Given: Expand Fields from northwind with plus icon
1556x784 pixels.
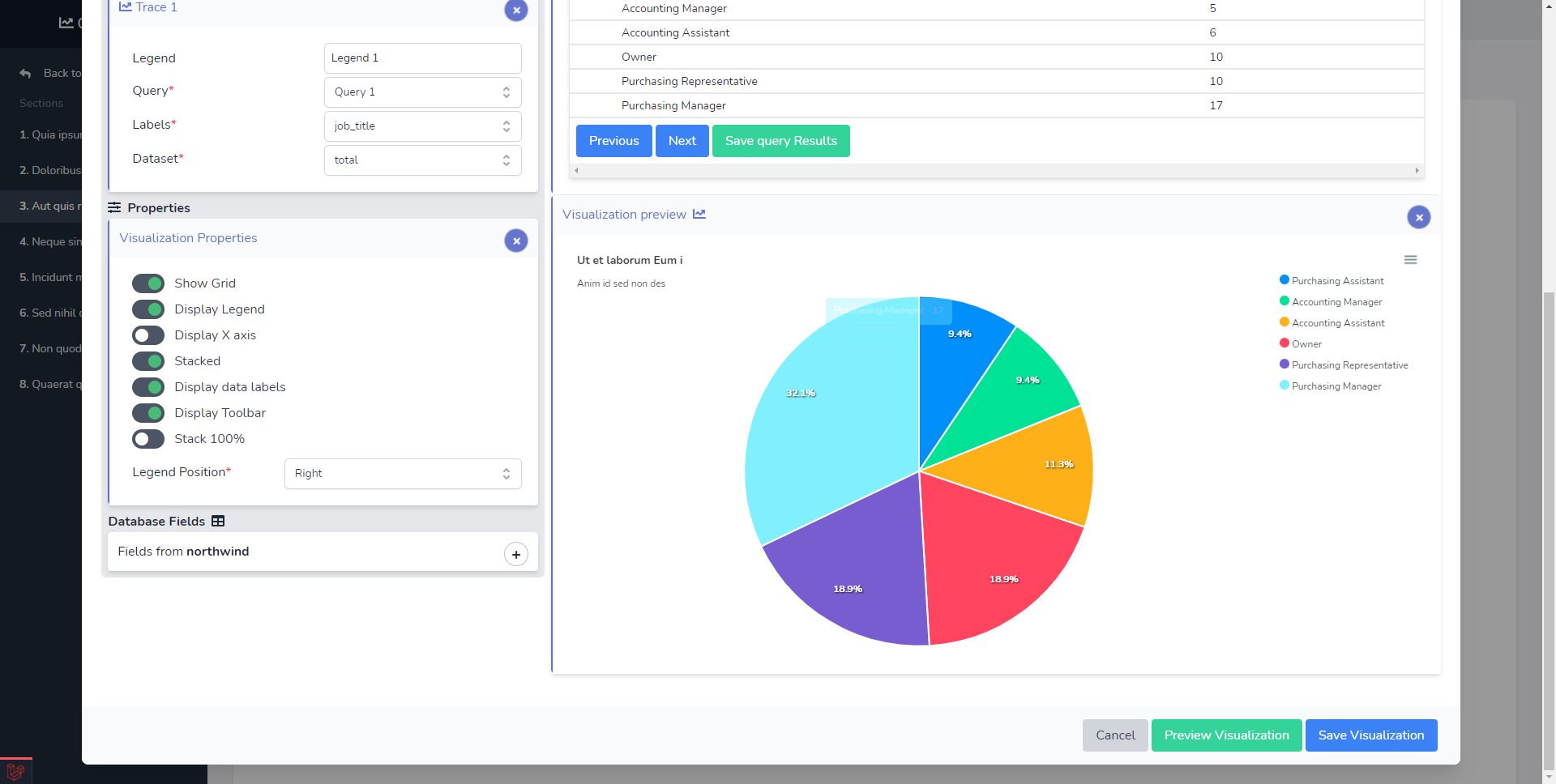Looking at the screenshot, I should [x=515, y=554].
